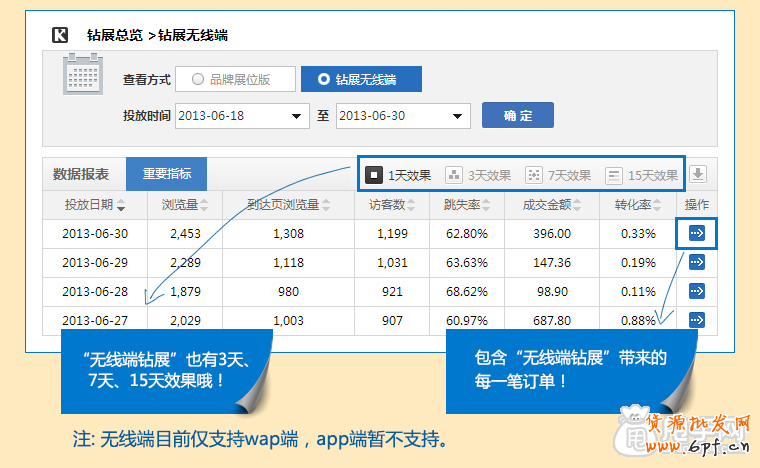This screenshot has height=468, width=760.
Task: Click 到达页浏览量 value 980
Action: 288,292
